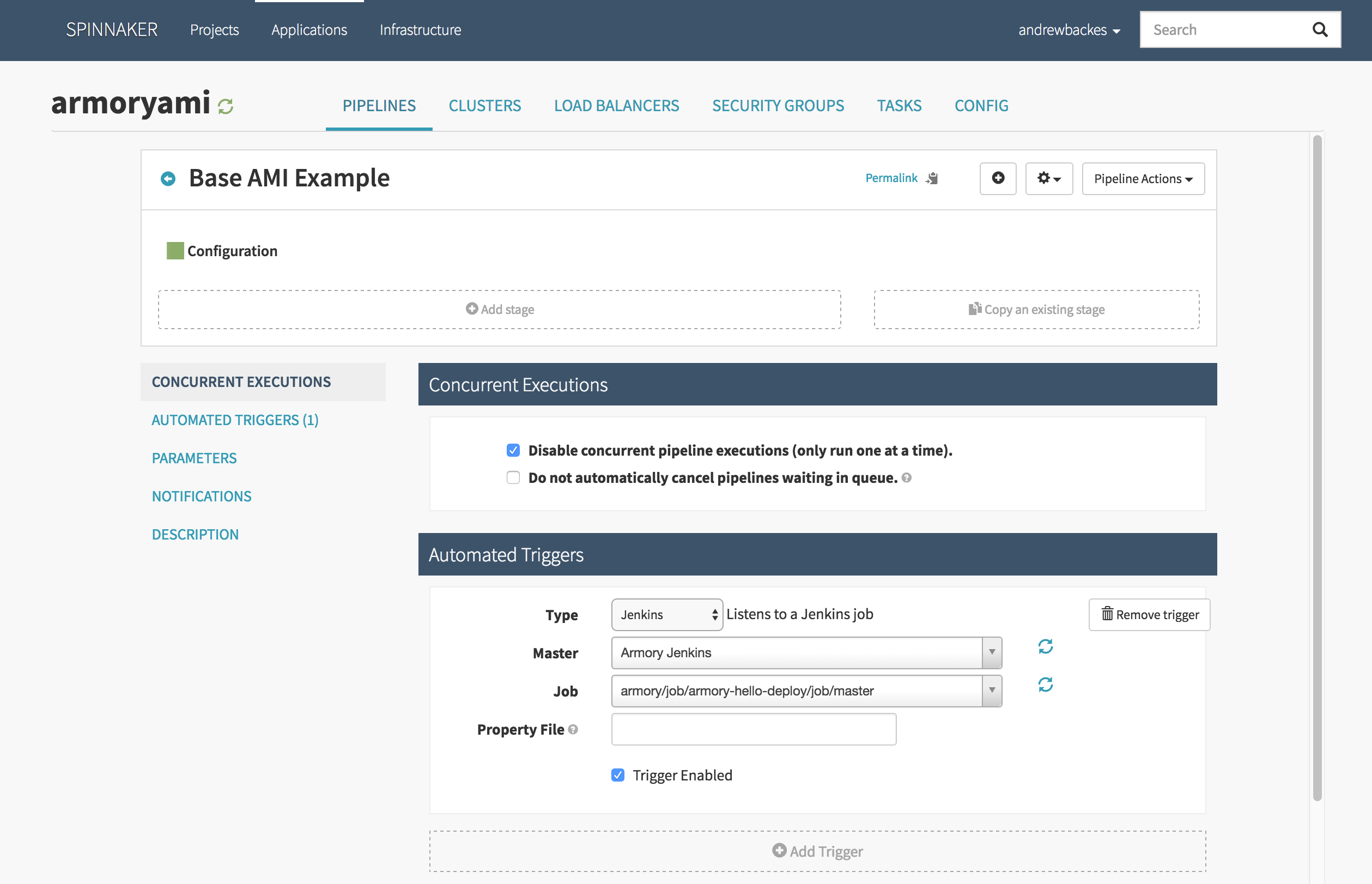The height and width of the screenshot is (884, 1372).
Task: Copy permalink using the clipboard icon
Action: coord(932,179)
